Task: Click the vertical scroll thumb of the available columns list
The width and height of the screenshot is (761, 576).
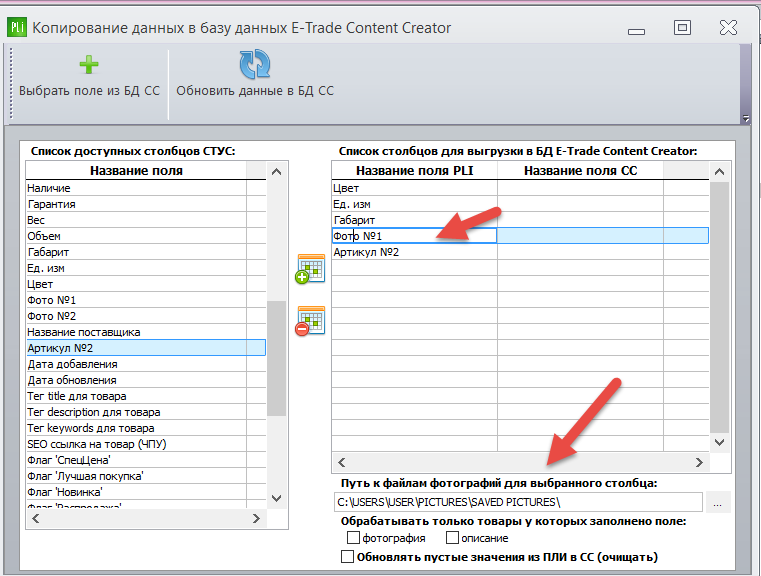Action: (x=277, y=358)
